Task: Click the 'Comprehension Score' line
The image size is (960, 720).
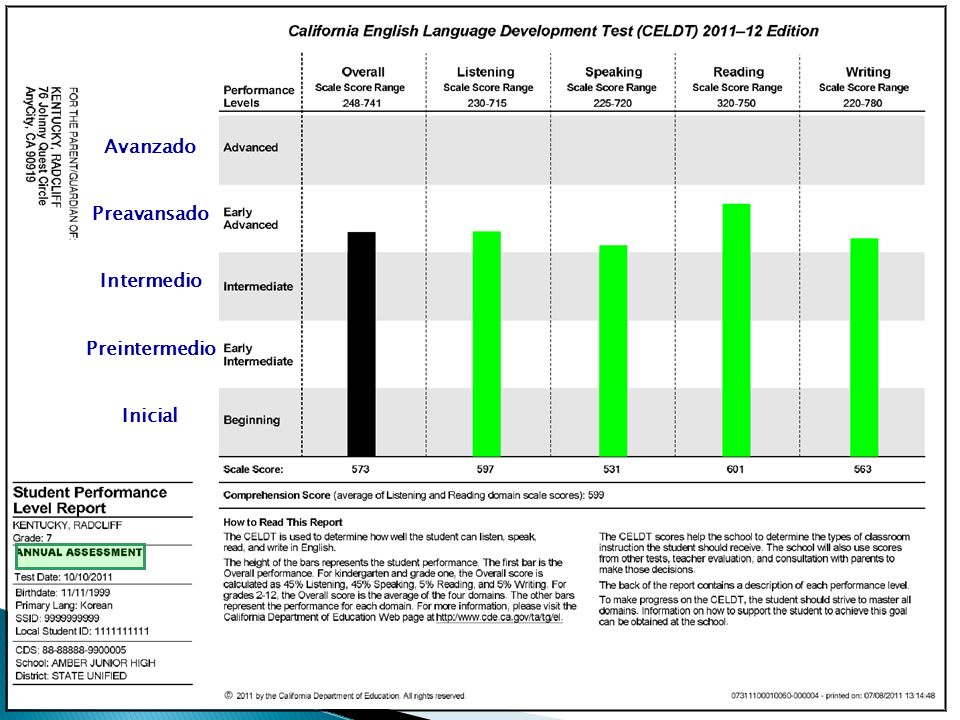Action: pyautogui.click(x=413, y=495)
